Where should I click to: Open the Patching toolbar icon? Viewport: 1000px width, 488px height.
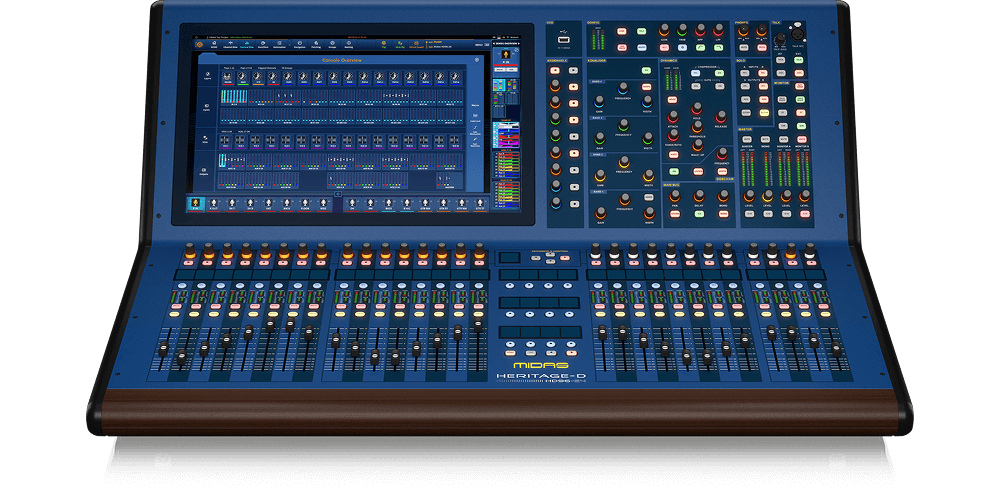316,43
